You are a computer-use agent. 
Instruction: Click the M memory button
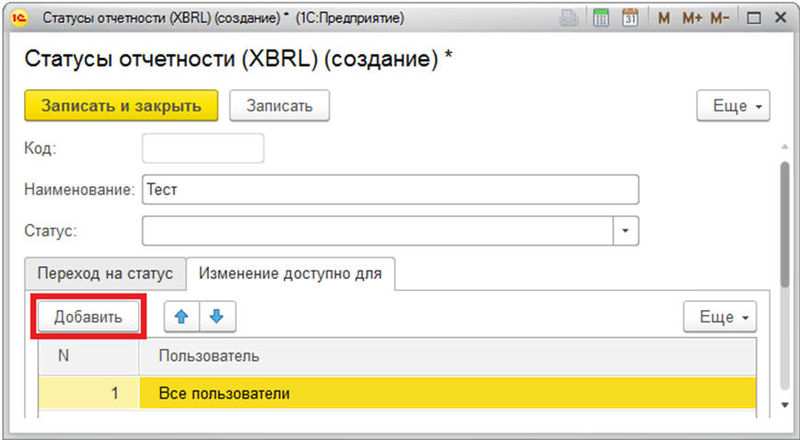[664, 18]
